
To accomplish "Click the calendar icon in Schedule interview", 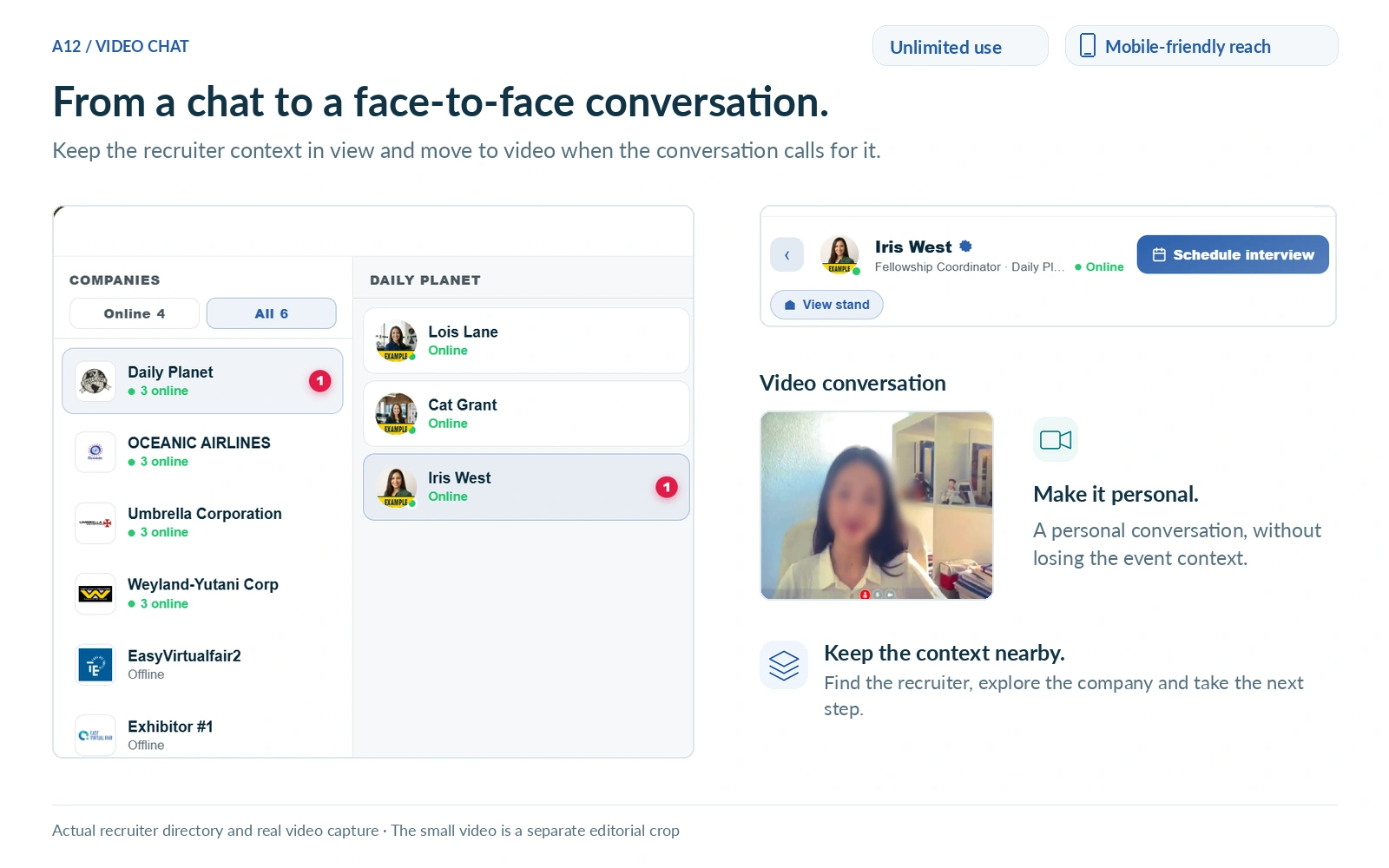I will (1159, 254).
